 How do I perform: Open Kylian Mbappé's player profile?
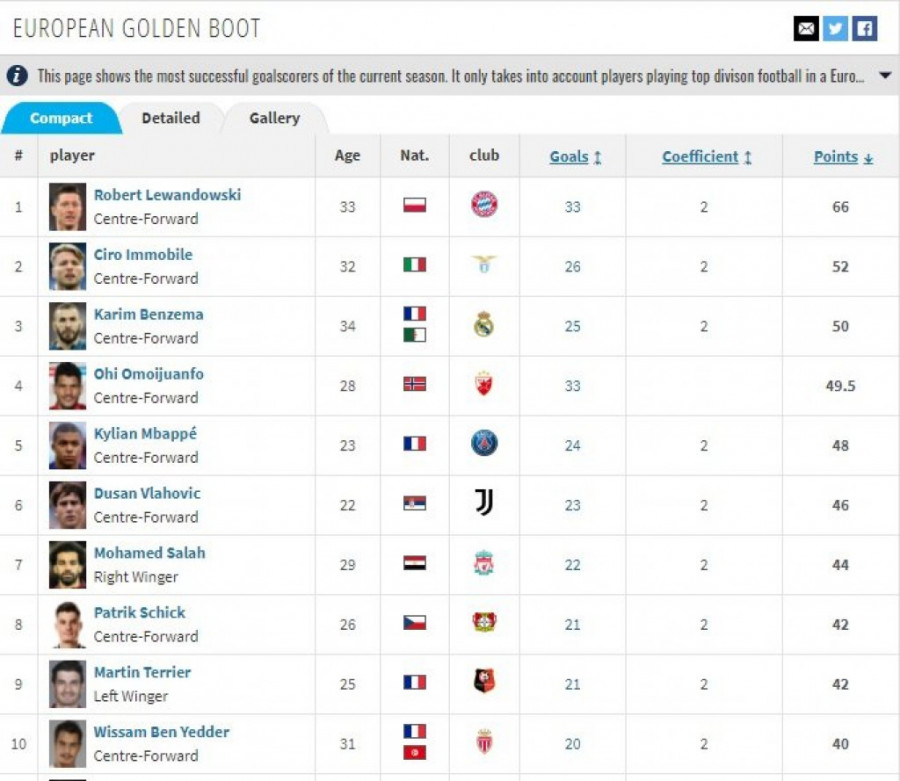[145, 434]
